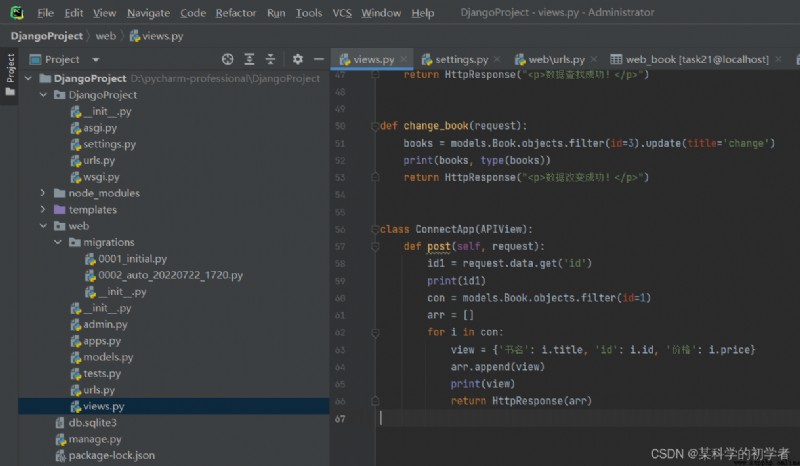Viewport: 800px width, 466px height.
Task: Open the Edit menu
Action: tap(73, 13)
